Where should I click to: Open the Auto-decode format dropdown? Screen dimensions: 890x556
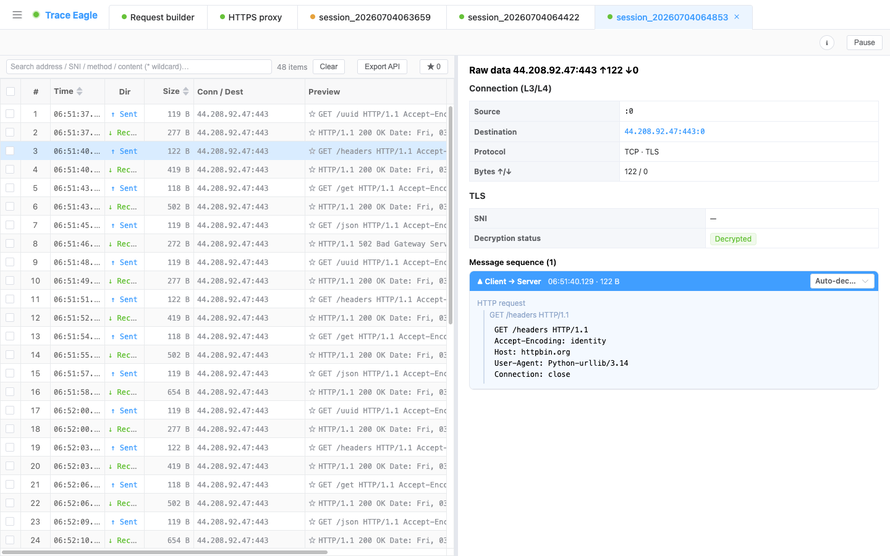(x=842, y=281)
